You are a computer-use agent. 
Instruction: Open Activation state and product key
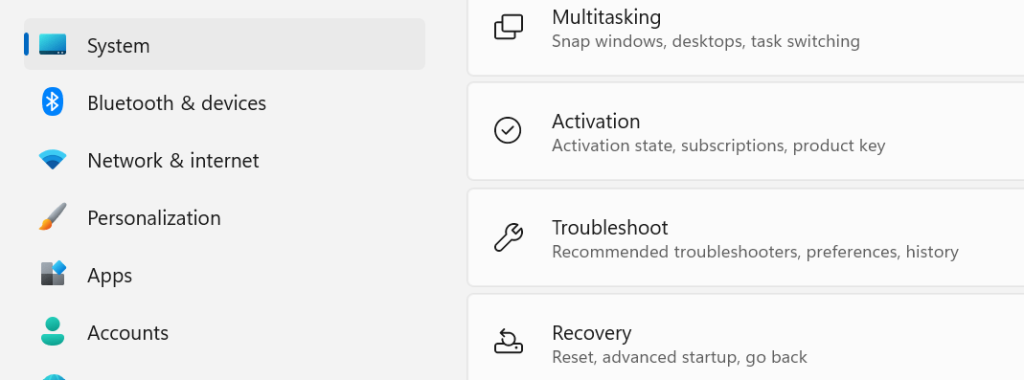[746, 131]
